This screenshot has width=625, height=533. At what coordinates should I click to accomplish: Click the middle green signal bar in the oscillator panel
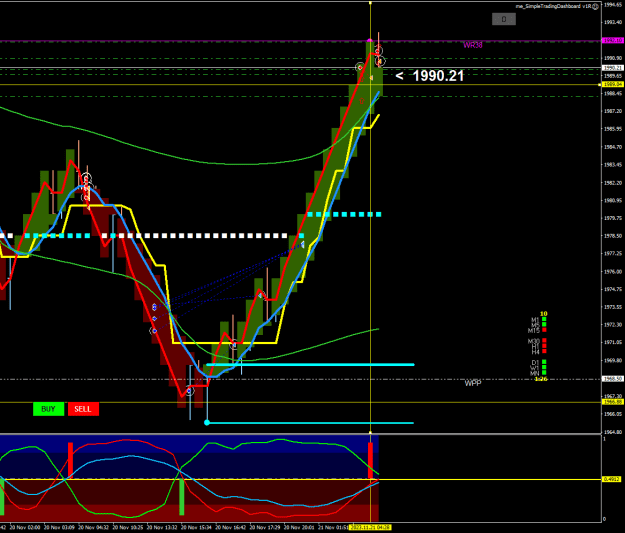(182, 497)
